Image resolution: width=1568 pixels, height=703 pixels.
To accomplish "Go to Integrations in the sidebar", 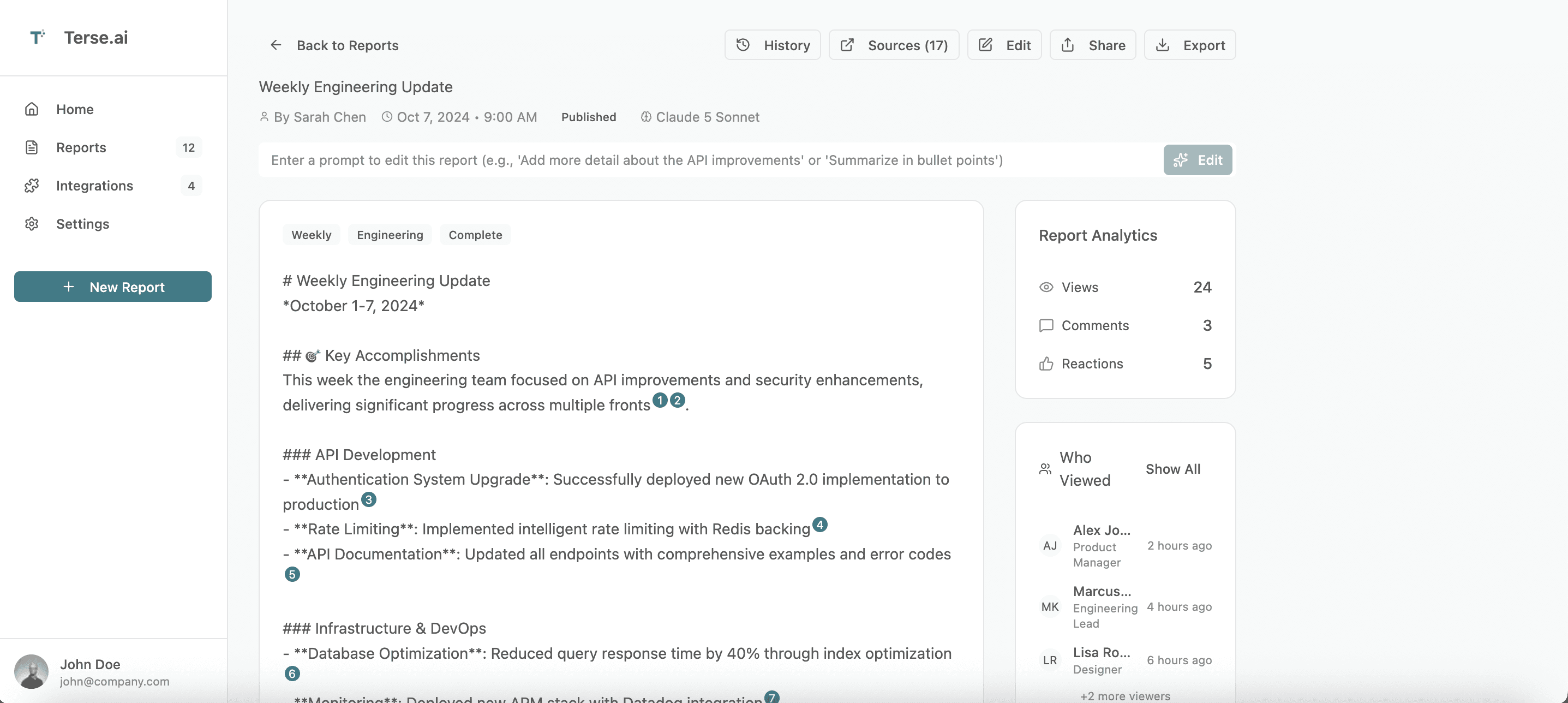I will (x=112, y=186).
